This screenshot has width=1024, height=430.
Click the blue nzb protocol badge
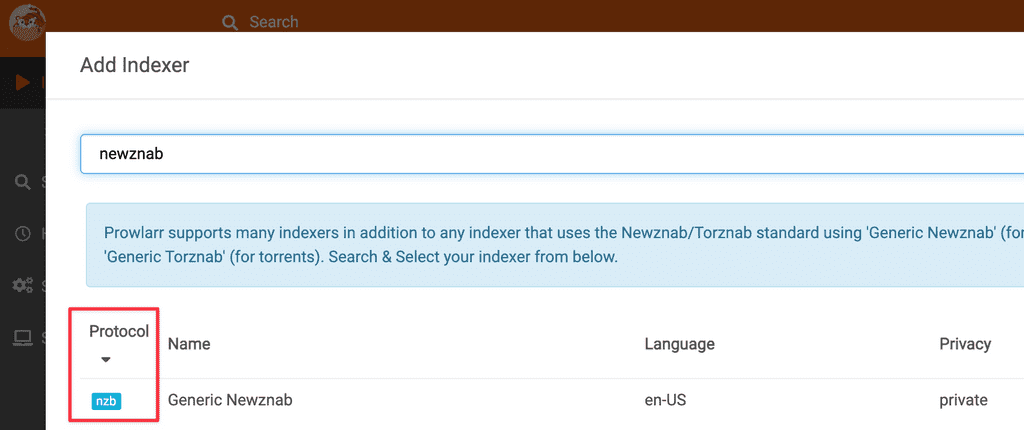(106, 401)
